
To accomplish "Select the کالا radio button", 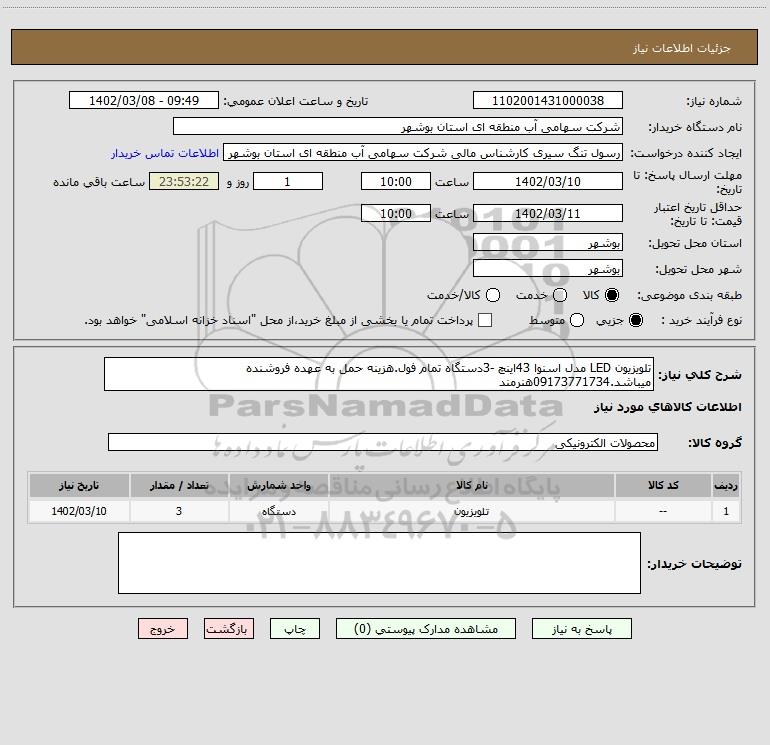I will coord(612,295).
